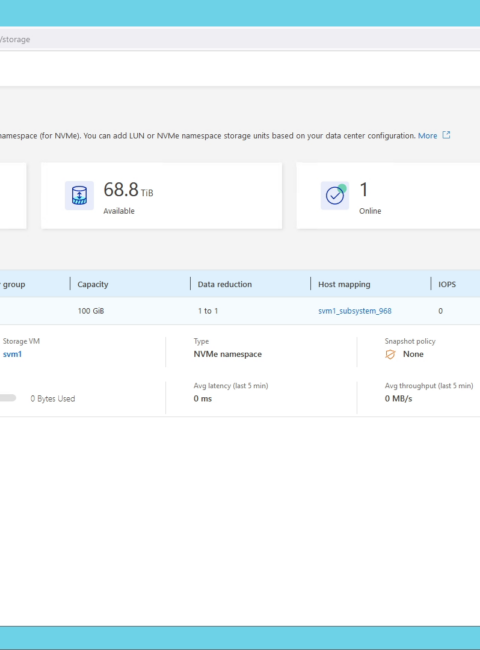
Task: Select the 100 GiB capacity cell
Action: [91, 311]
